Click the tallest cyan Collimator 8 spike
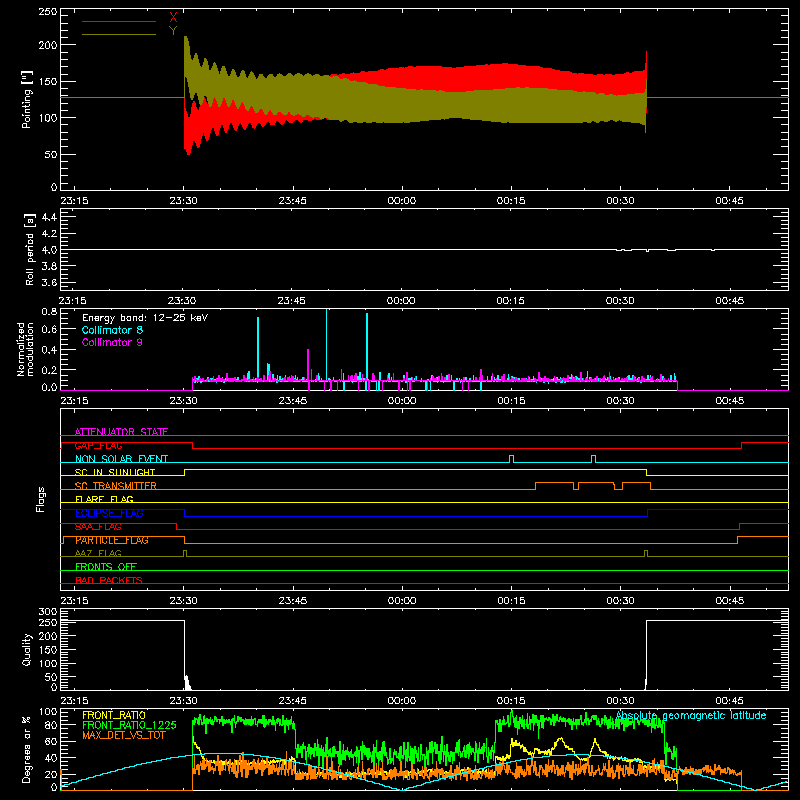800x800 pixels. point(327,347)
